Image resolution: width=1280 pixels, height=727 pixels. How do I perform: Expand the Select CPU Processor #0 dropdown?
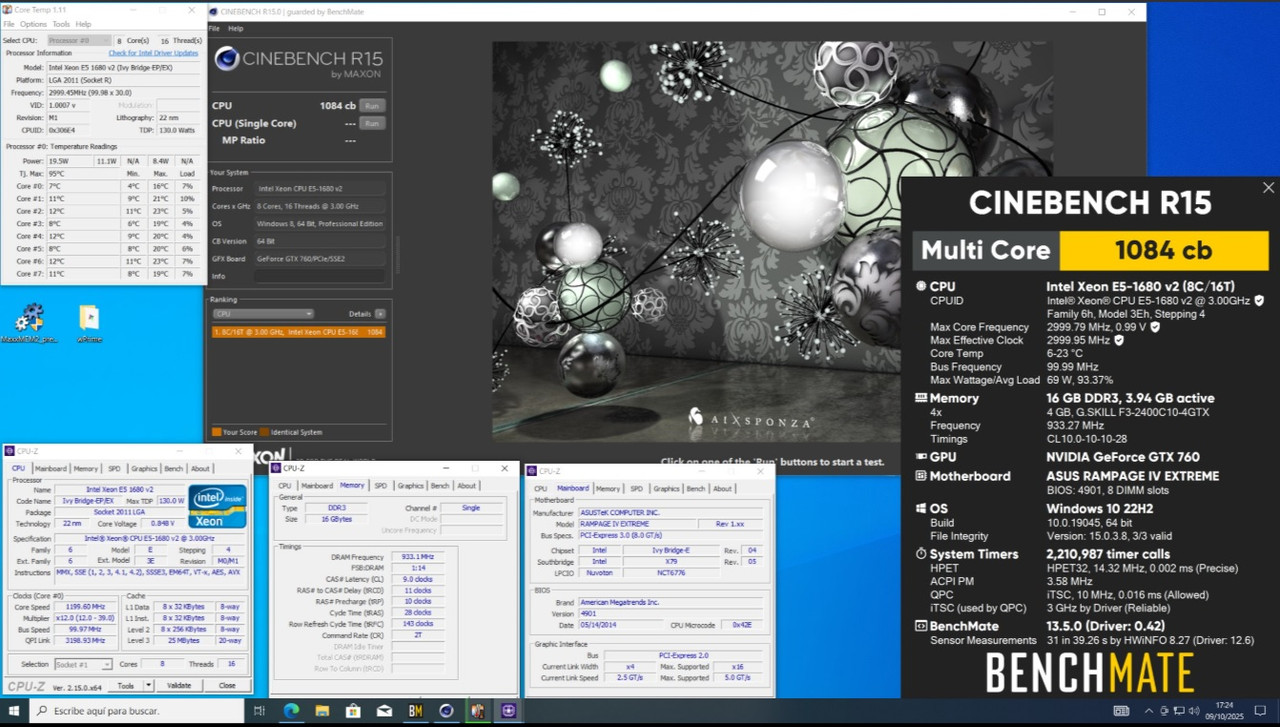click(79, 41)
